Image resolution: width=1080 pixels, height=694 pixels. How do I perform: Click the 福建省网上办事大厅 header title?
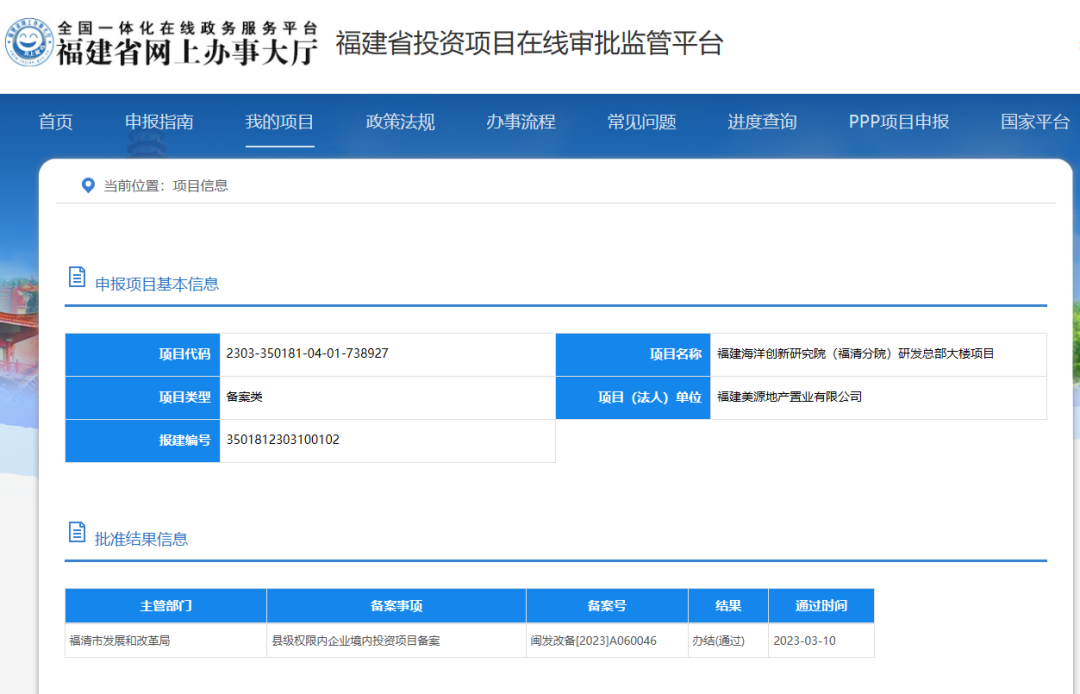pyautogui.click(x=187, y=52)
